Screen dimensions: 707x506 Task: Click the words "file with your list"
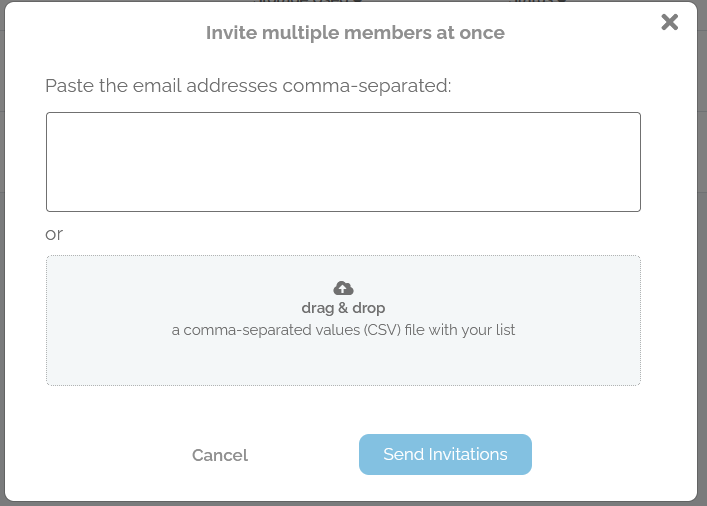[x=459, y=330]
